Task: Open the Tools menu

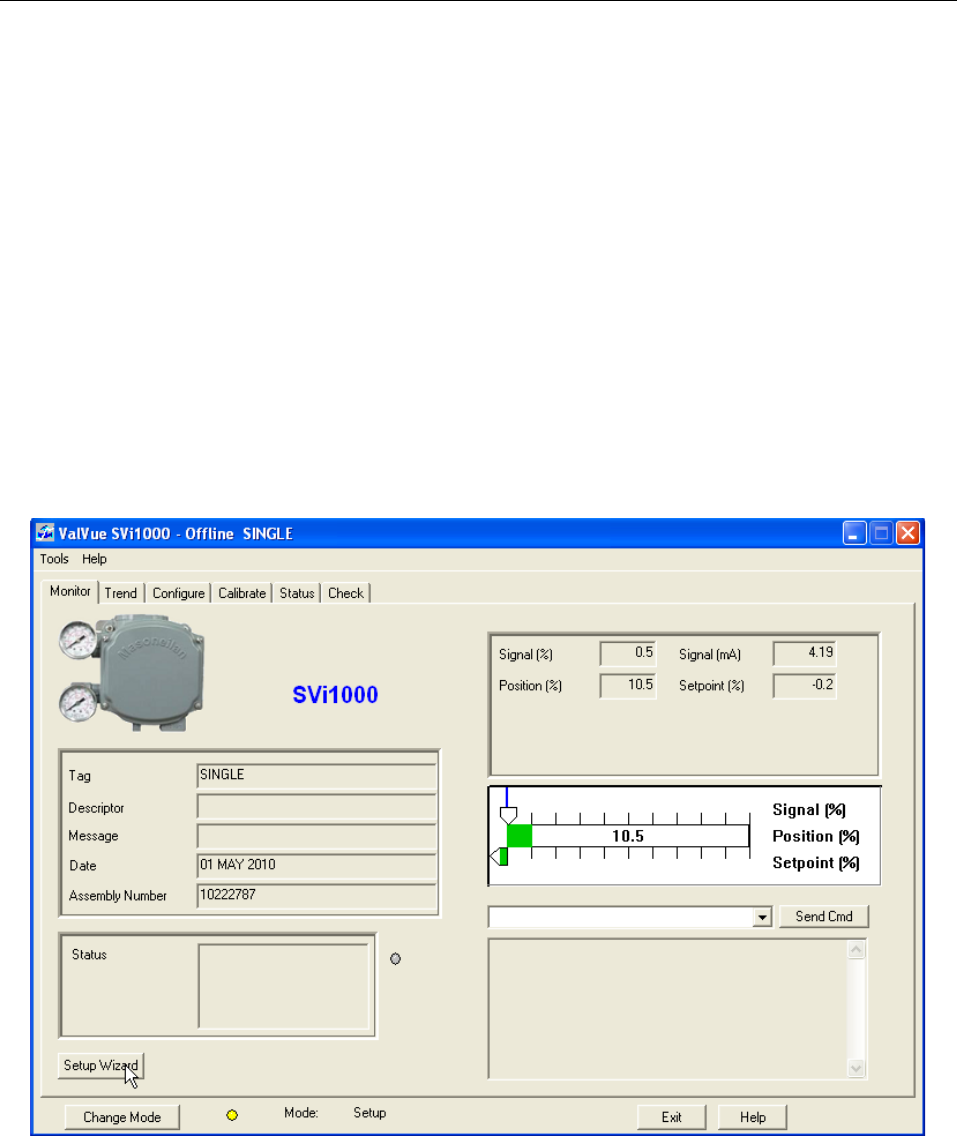Action: [x=54, y=559]
